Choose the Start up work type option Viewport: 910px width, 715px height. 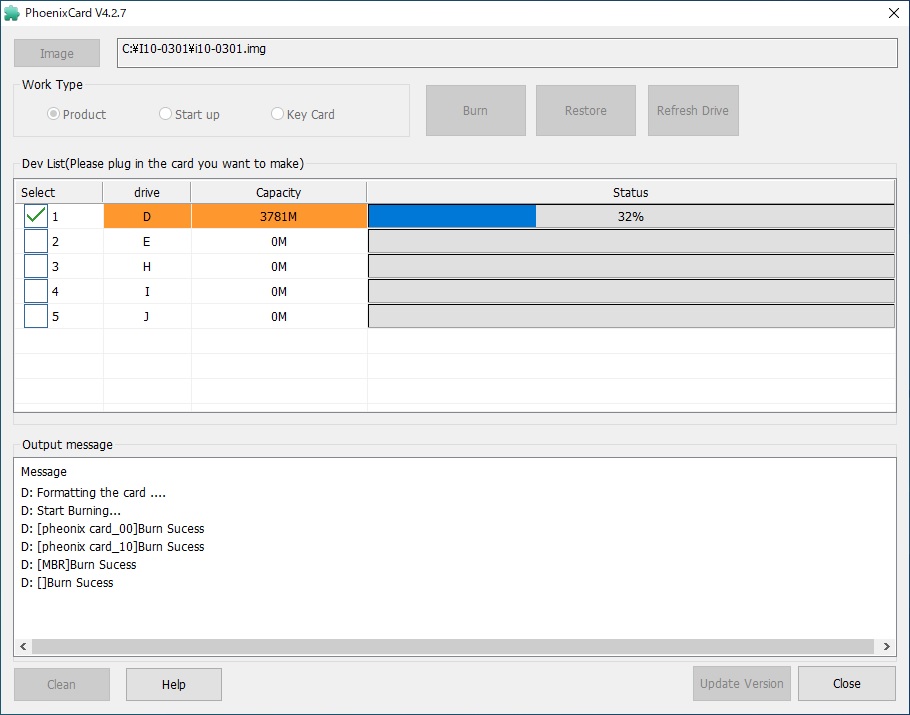click(x=166, y=114)
